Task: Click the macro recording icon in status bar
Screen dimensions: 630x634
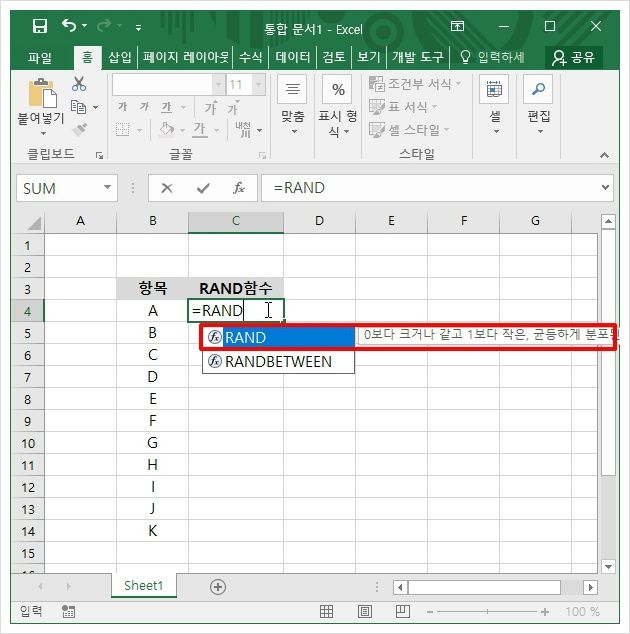Action: pyautogui.click(x=68, y=611)
